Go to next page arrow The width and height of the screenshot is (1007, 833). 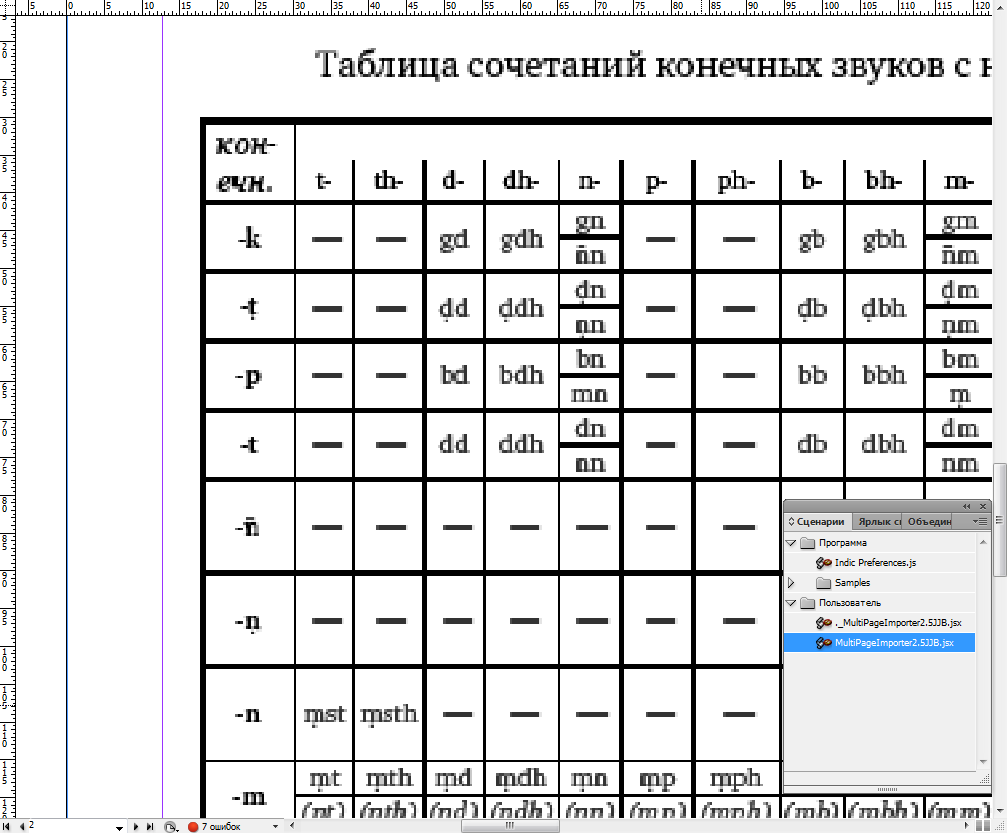coord(136,827)
